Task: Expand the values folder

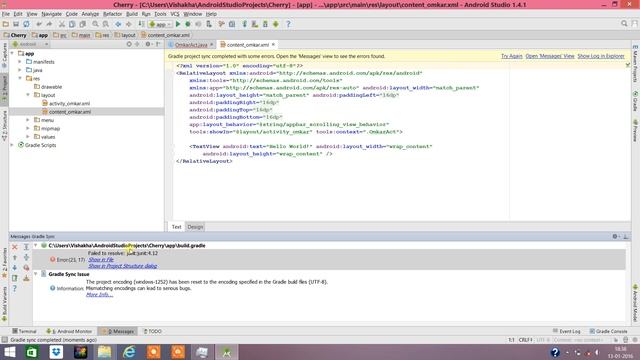Action: click(x=28, y=137)
